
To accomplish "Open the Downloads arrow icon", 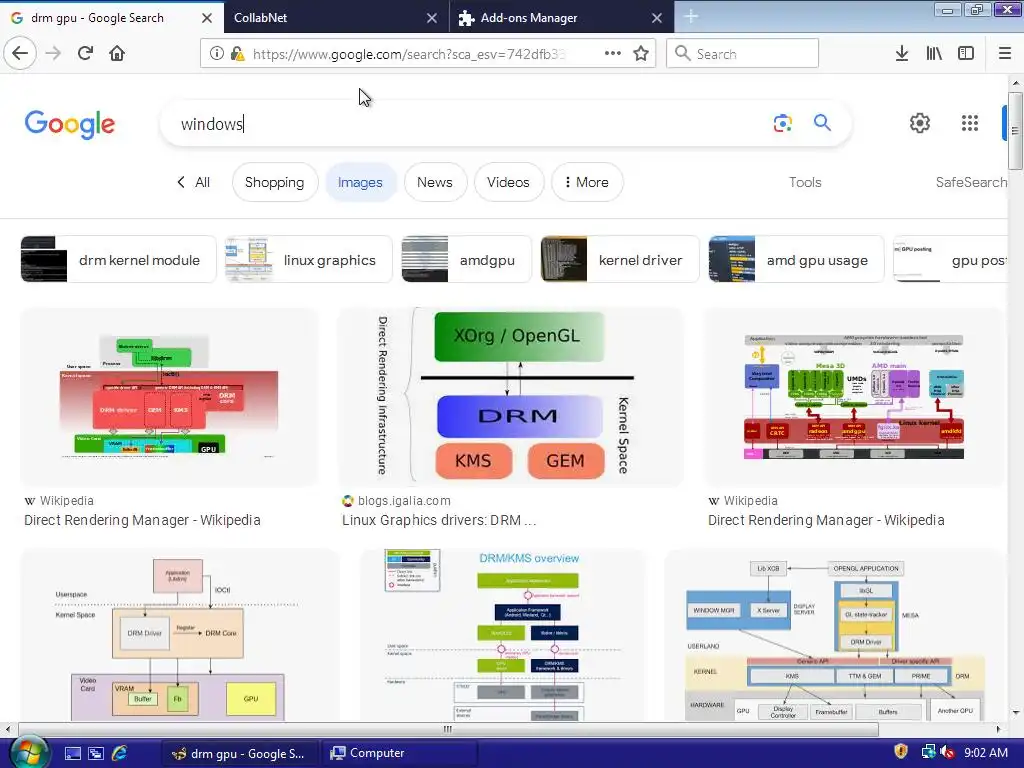I will 902,53.
